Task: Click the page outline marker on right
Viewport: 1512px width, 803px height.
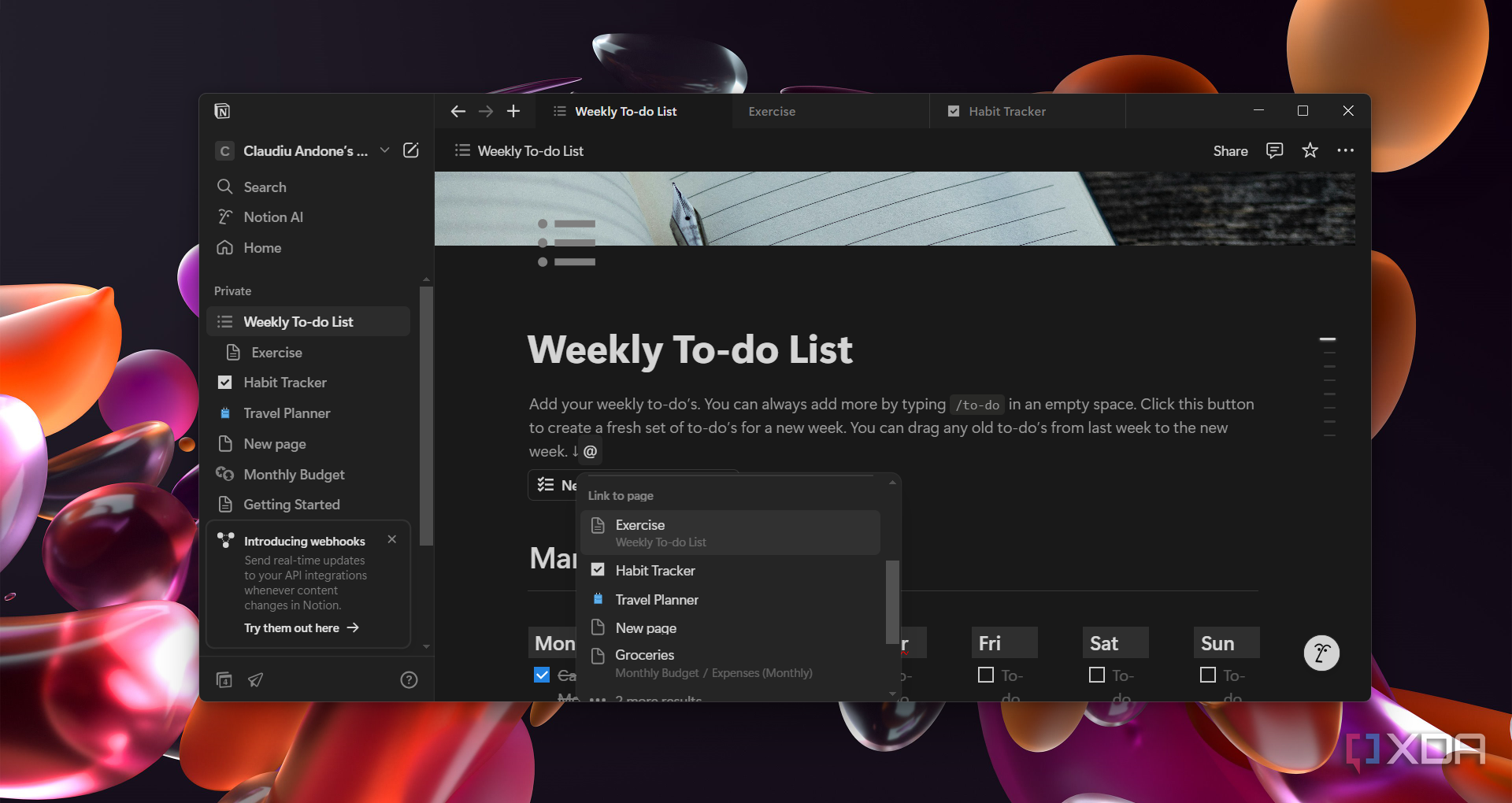Action: (1328, 339)
